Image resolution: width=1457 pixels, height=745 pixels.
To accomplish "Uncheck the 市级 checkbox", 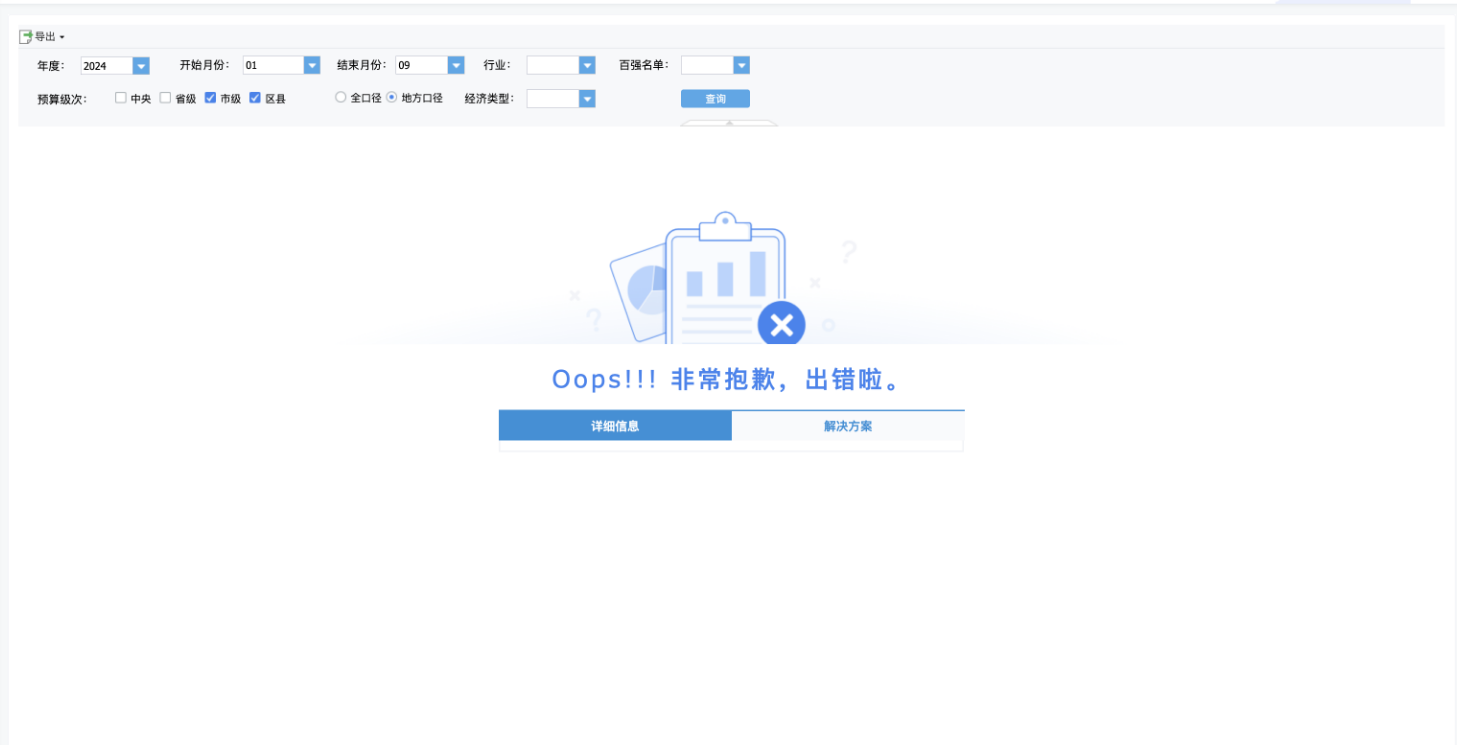I will 210,98.
